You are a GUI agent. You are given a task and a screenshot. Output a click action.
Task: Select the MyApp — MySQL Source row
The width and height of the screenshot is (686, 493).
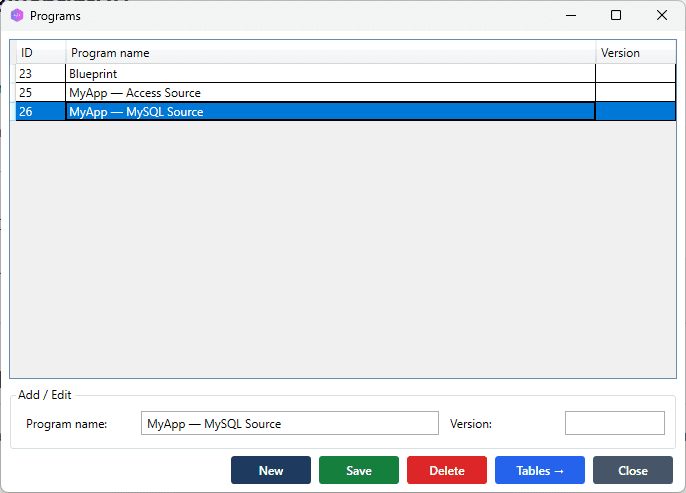[346, 112]
